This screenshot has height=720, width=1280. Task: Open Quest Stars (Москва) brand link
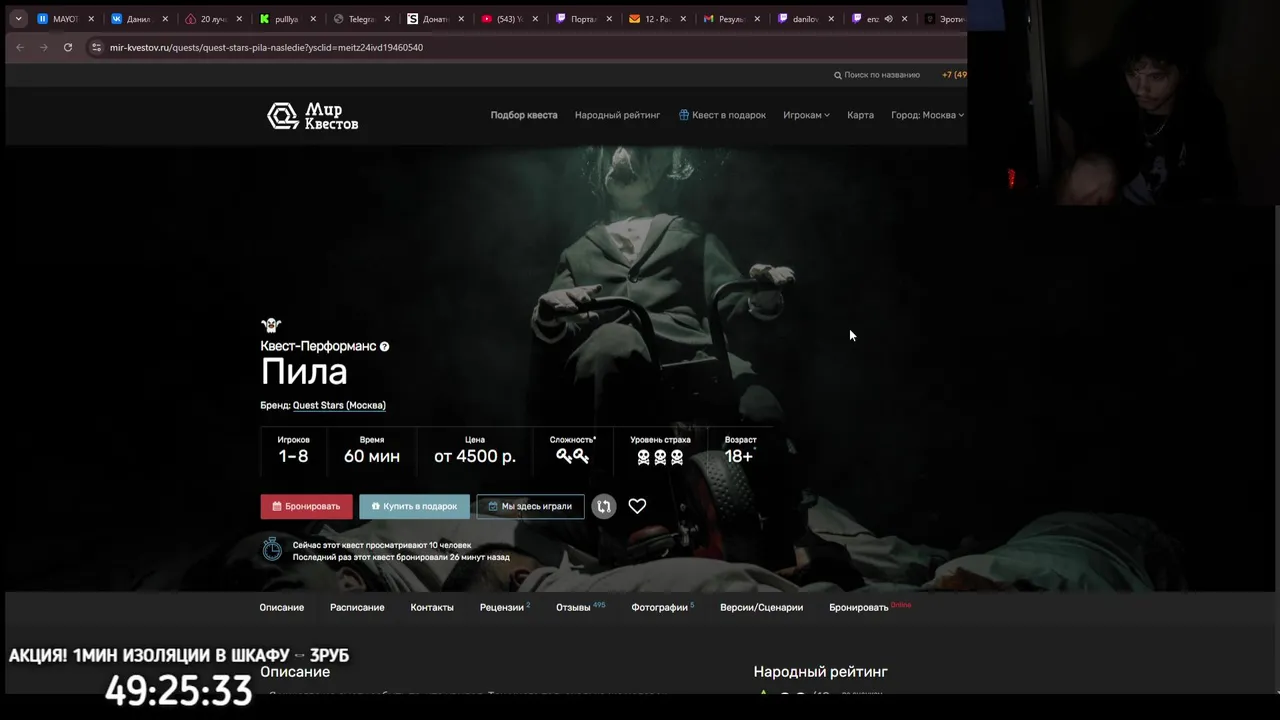click(x=339, y=405)
